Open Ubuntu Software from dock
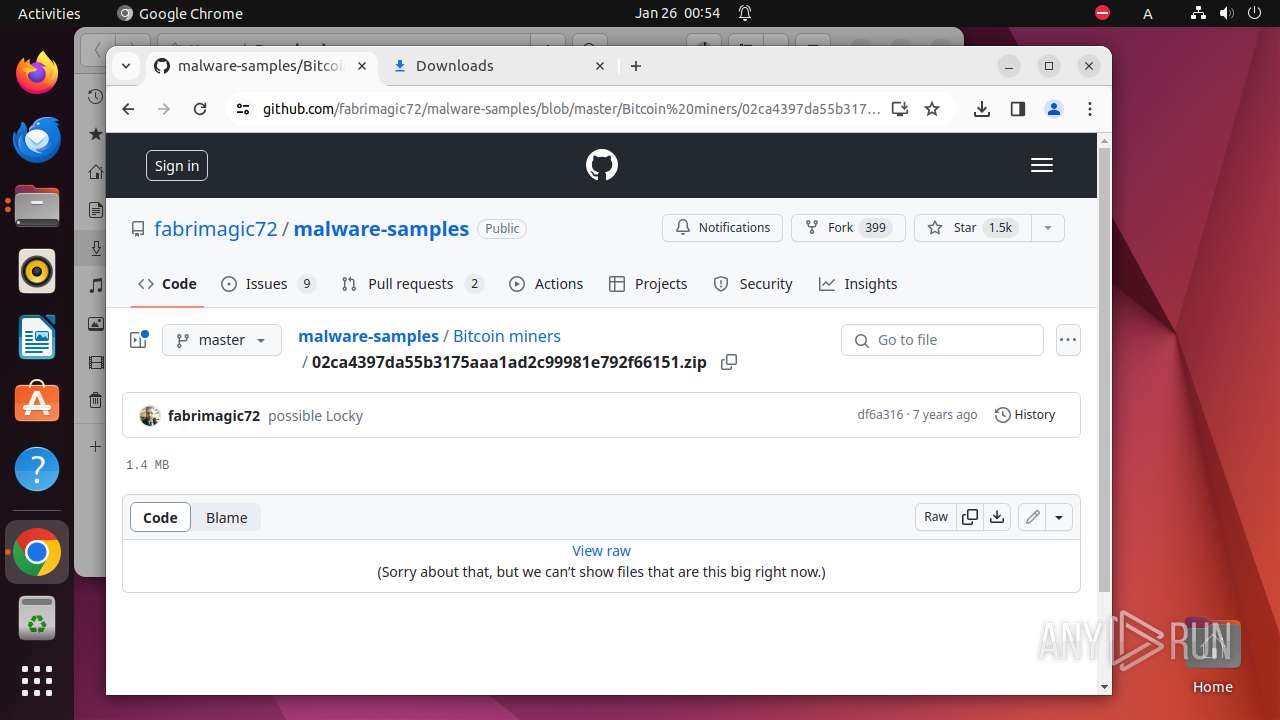1280x720 pixels. tap(37, 403)
